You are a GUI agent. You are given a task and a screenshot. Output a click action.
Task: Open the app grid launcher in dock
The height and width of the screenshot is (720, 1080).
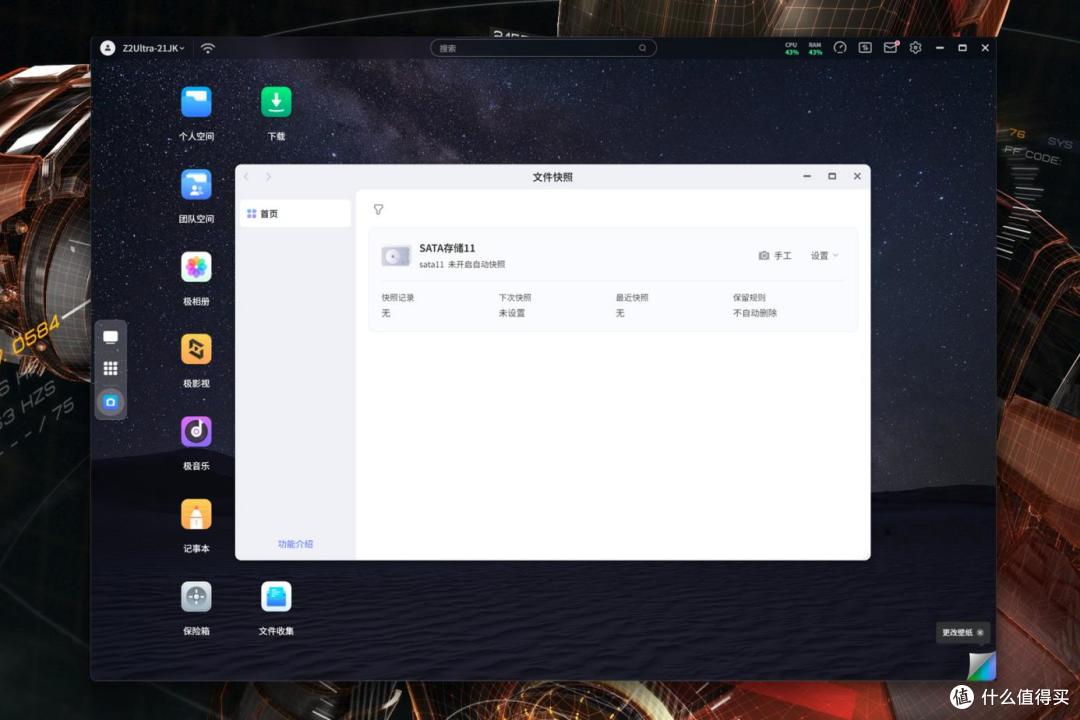(110, 369)
